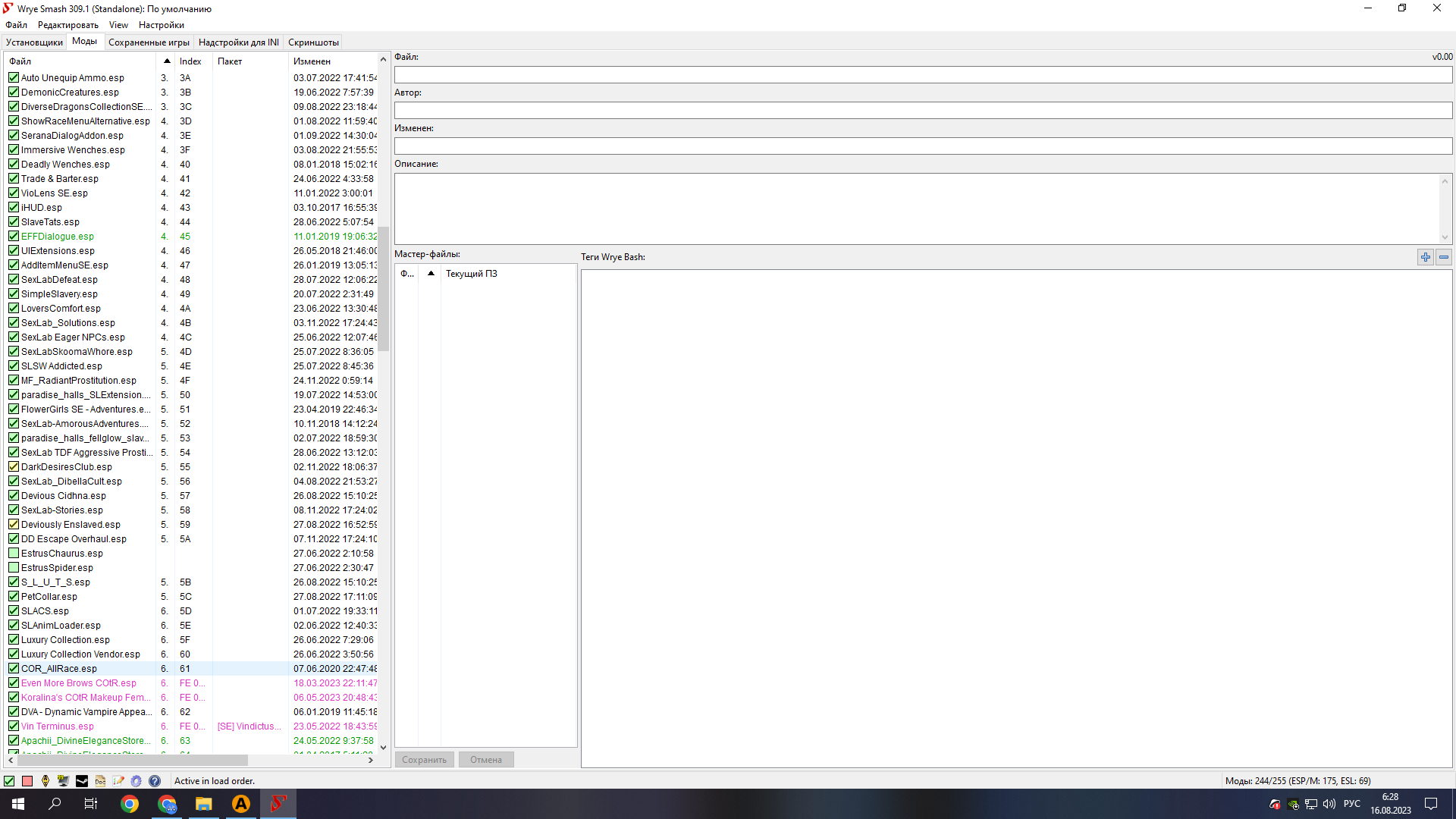Click the Сохранить button
This screenshot has height=819, width=1456.
pyautogui.click(x=424, y=760)
